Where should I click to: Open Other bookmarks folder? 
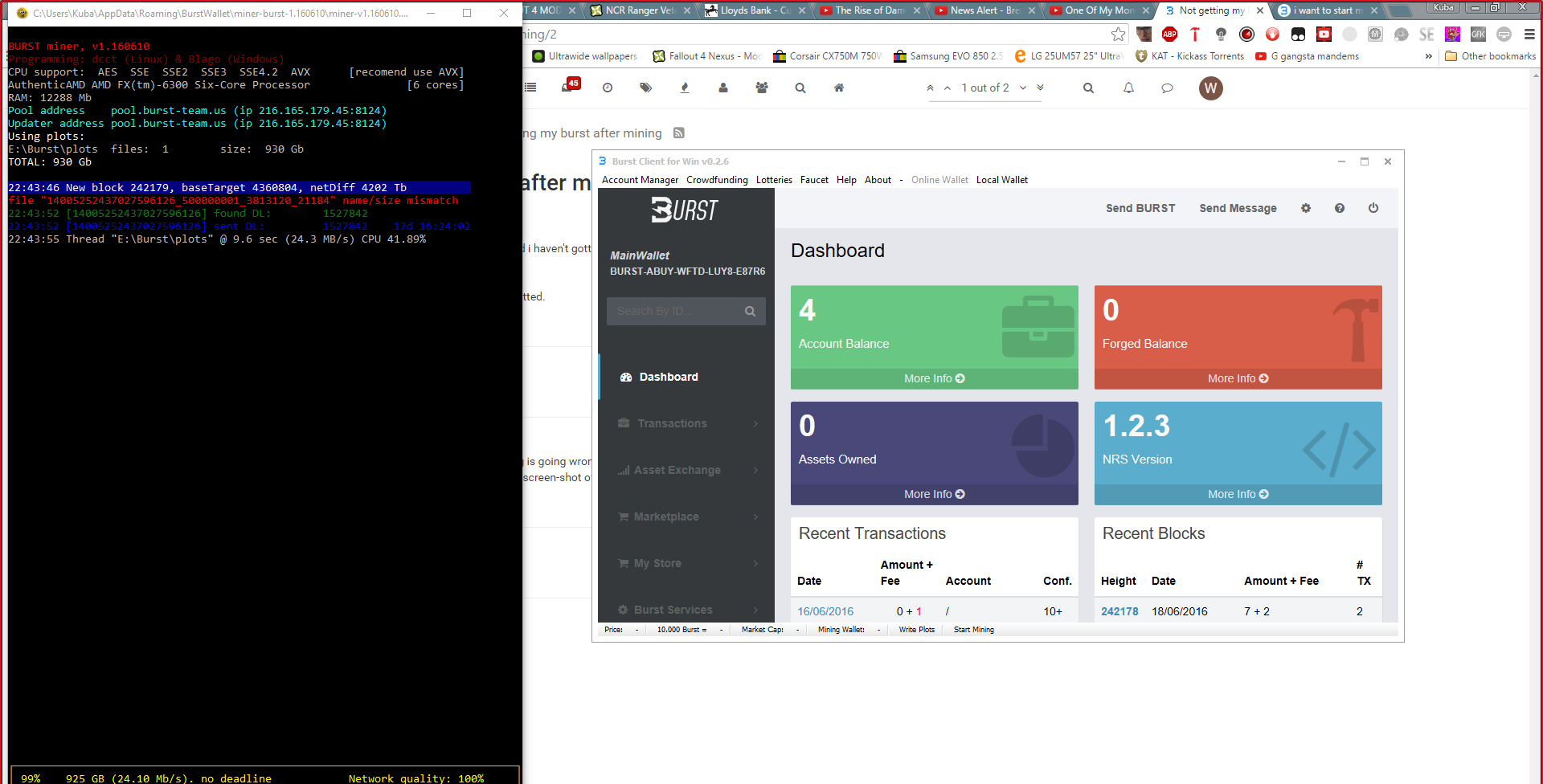point(1491,56)
